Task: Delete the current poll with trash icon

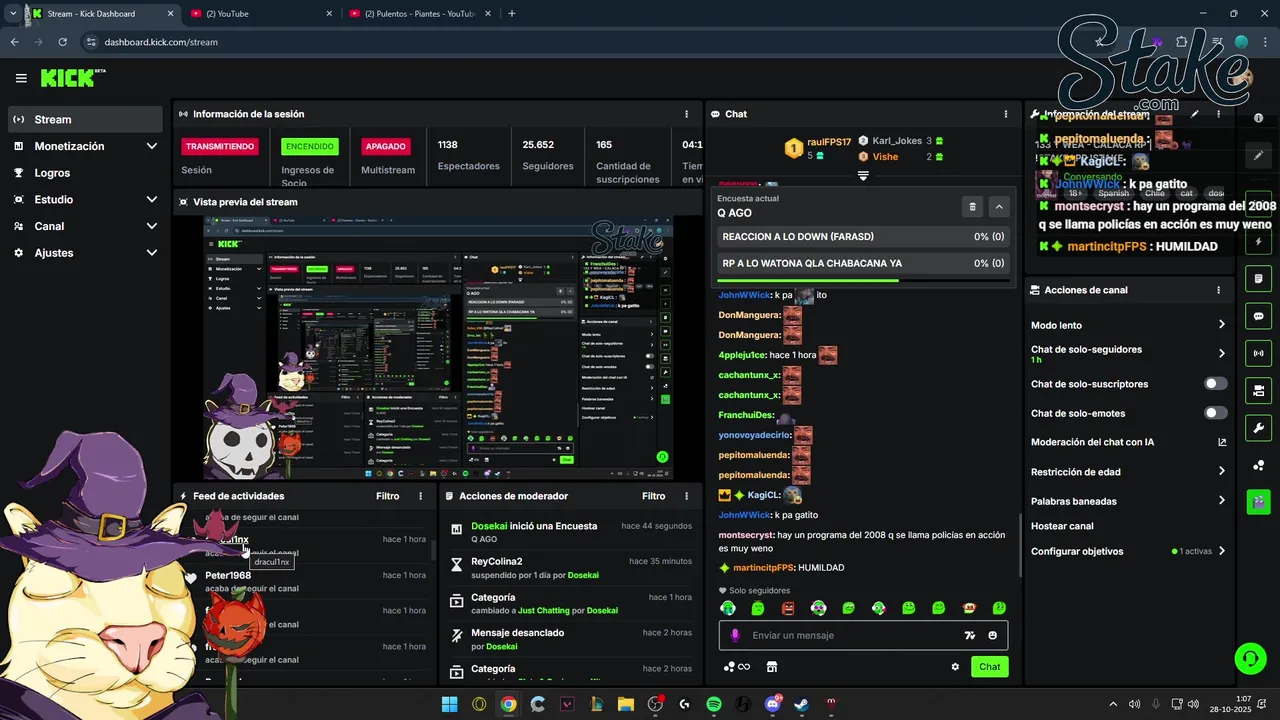Action: tap(971, 207)
